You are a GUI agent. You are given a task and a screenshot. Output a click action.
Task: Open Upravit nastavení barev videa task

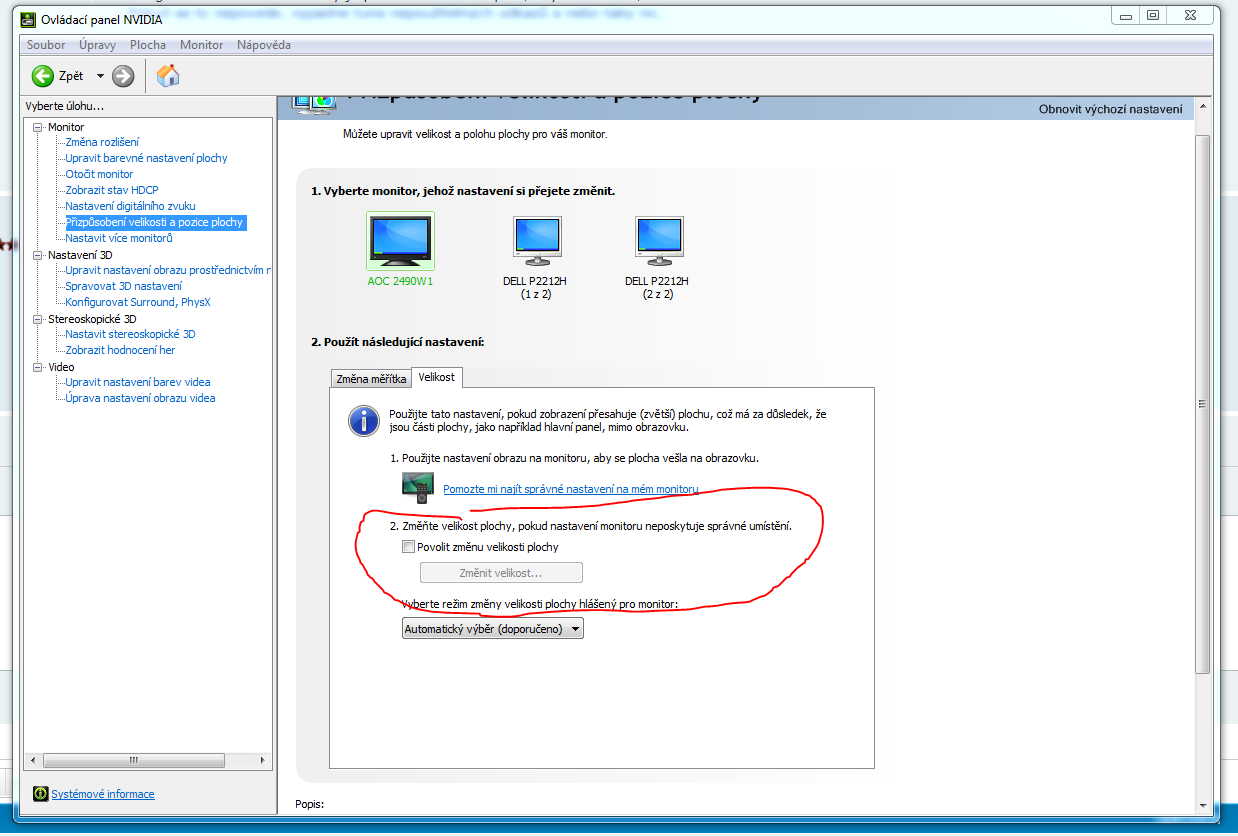click(138, 382)
